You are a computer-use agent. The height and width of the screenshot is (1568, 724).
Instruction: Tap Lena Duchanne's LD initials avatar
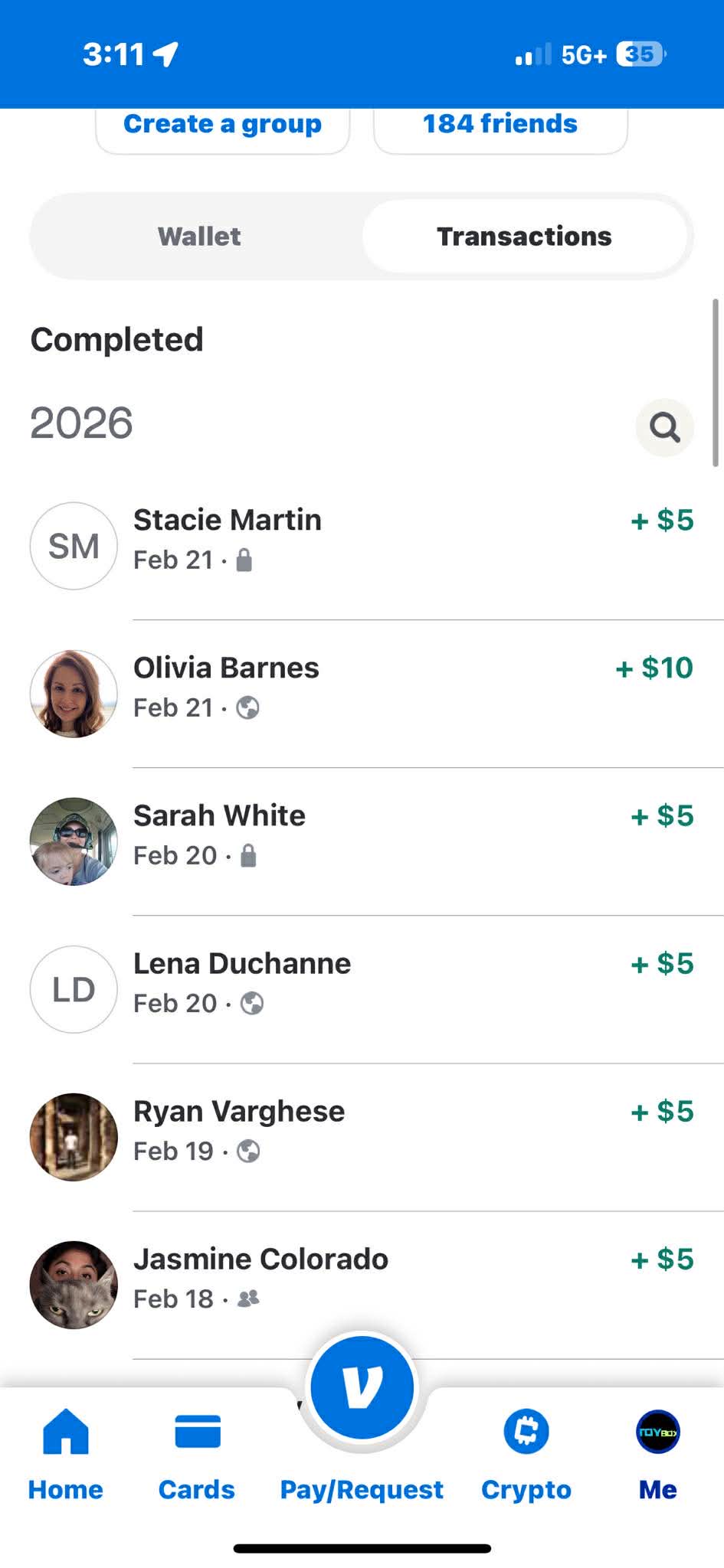[x=74, y=989]
